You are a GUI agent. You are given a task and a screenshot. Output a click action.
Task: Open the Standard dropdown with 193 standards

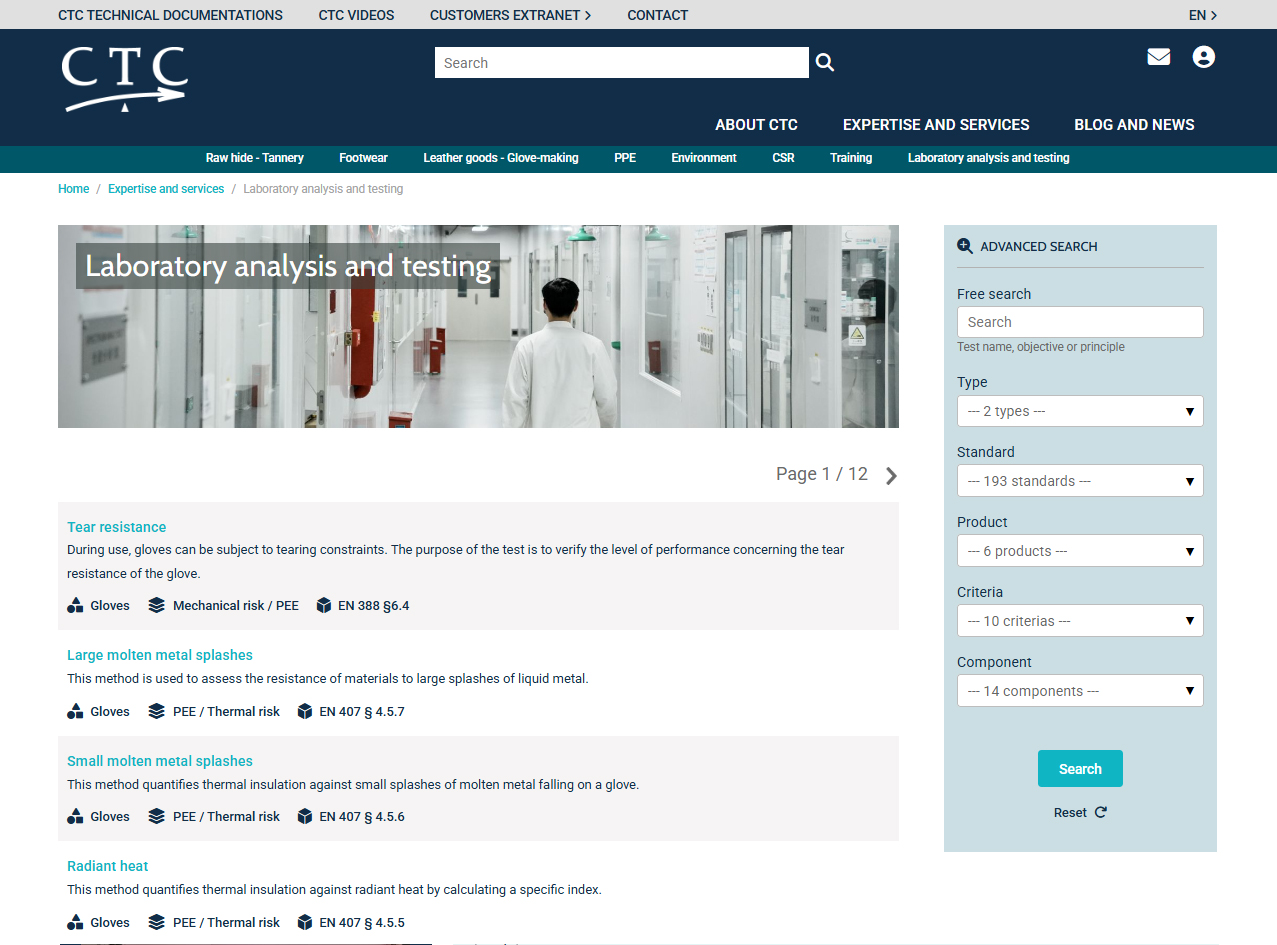pos(1080,481)
